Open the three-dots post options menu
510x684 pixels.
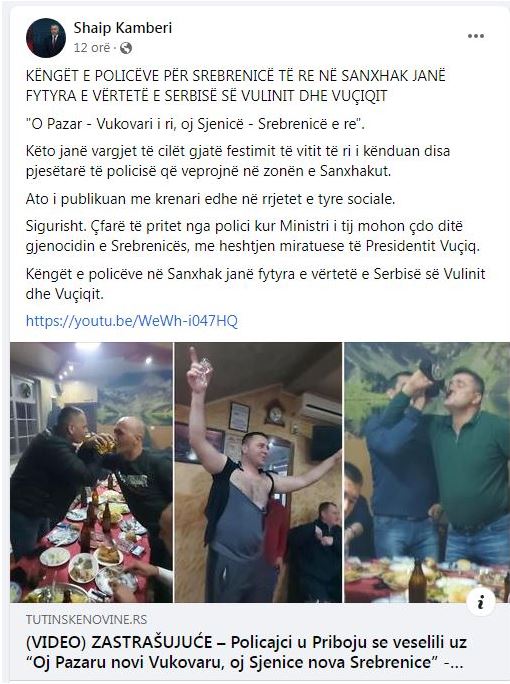coord(476,36)
